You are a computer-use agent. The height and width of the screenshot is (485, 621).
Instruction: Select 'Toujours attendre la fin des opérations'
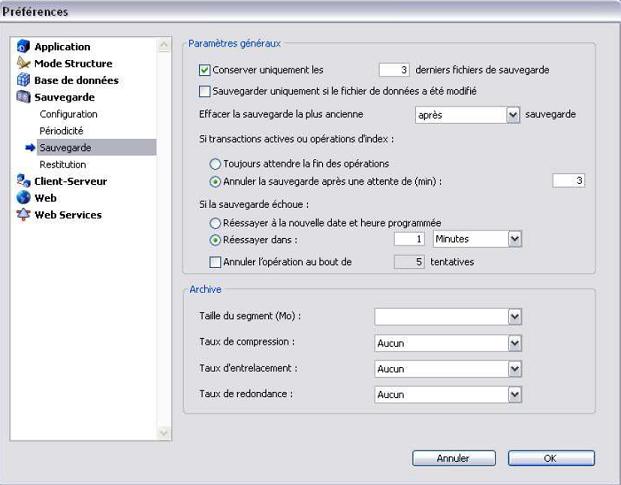(x=215, y=163)
